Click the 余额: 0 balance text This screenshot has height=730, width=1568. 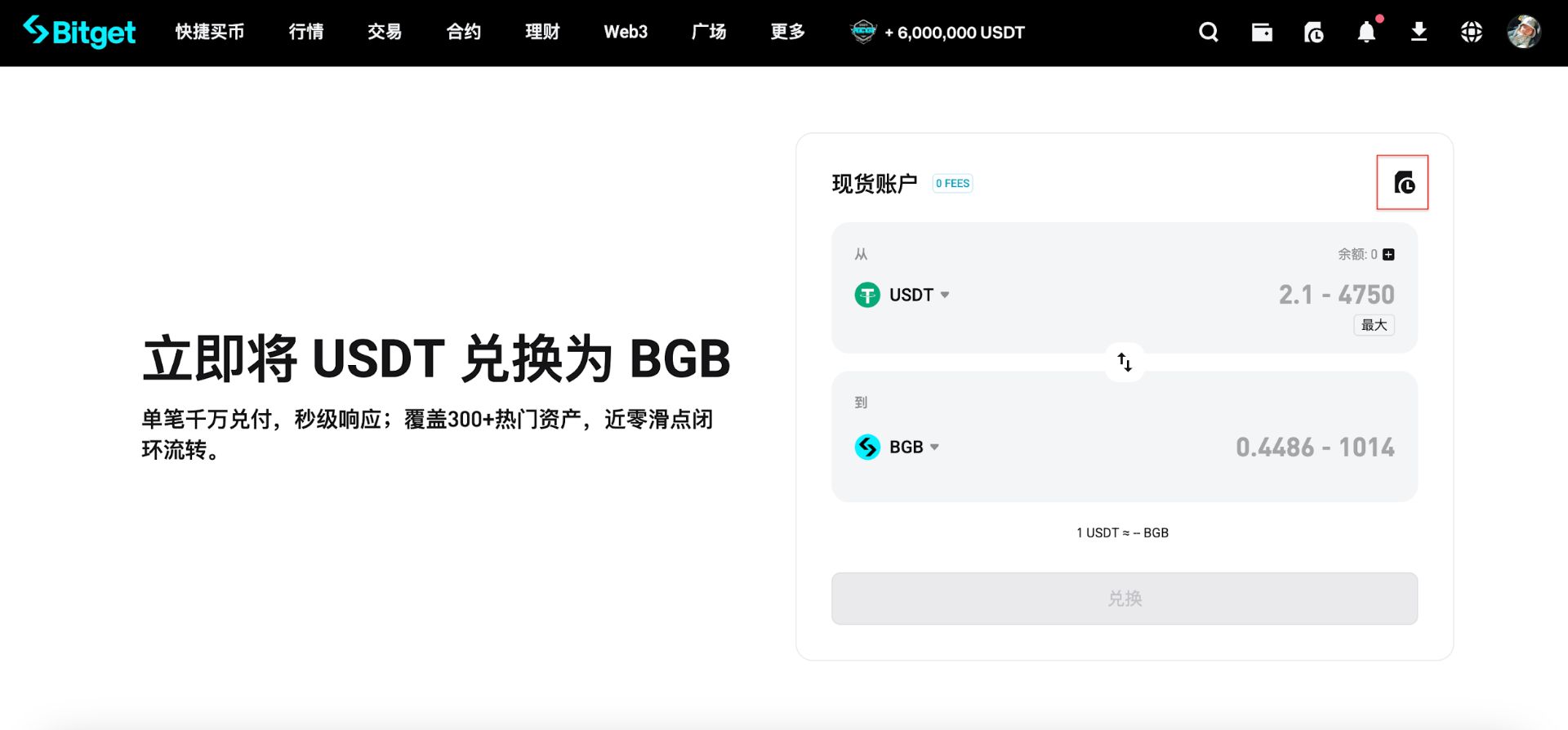[x=1357, y=255]
